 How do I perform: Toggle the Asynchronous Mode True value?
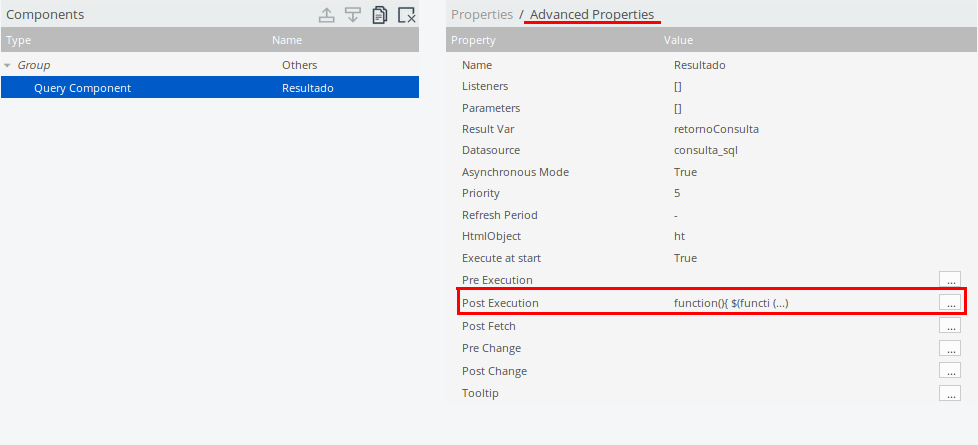point(686,172)
